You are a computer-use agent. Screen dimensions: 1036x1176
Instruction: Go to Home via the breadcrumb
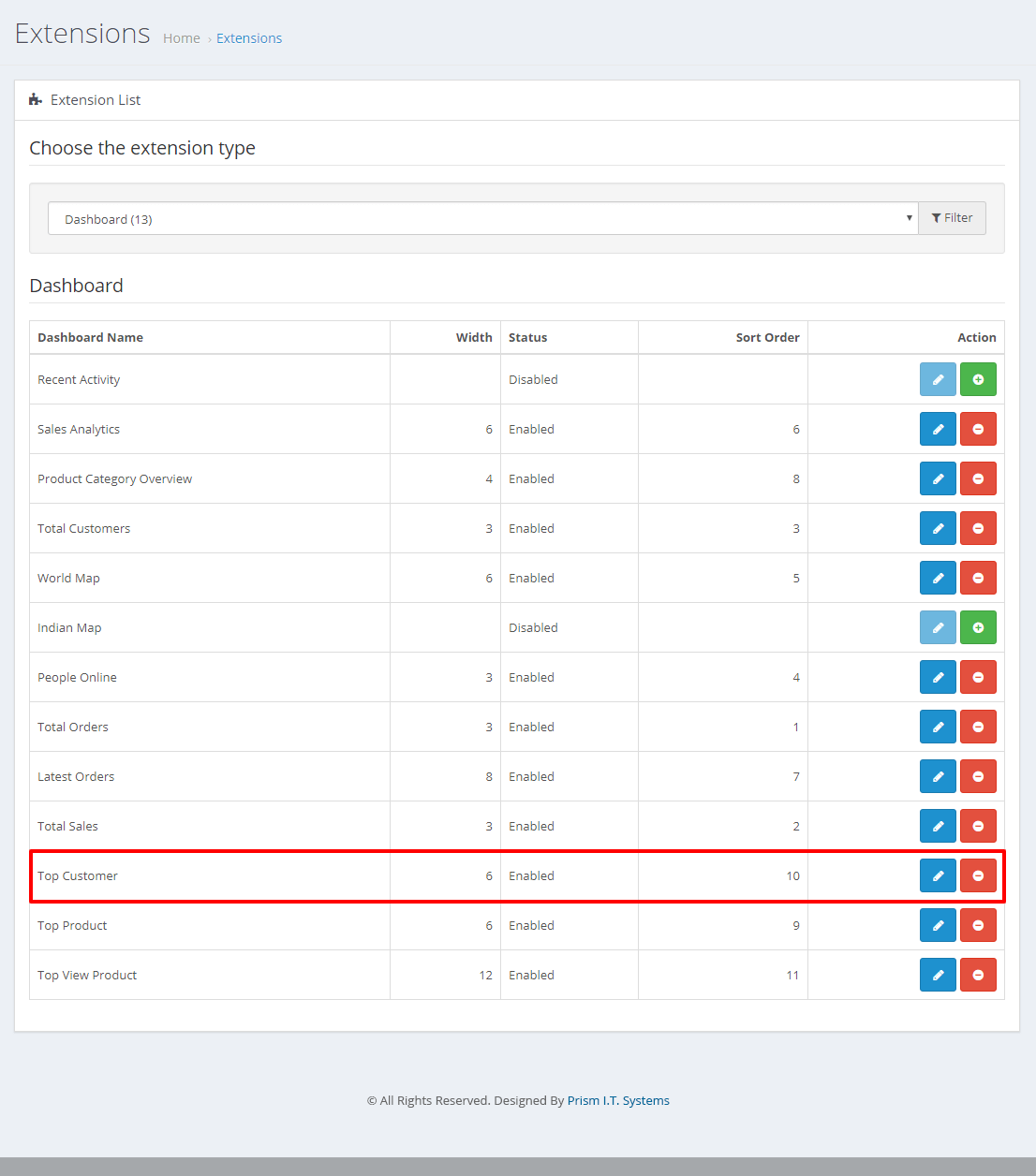181,37
